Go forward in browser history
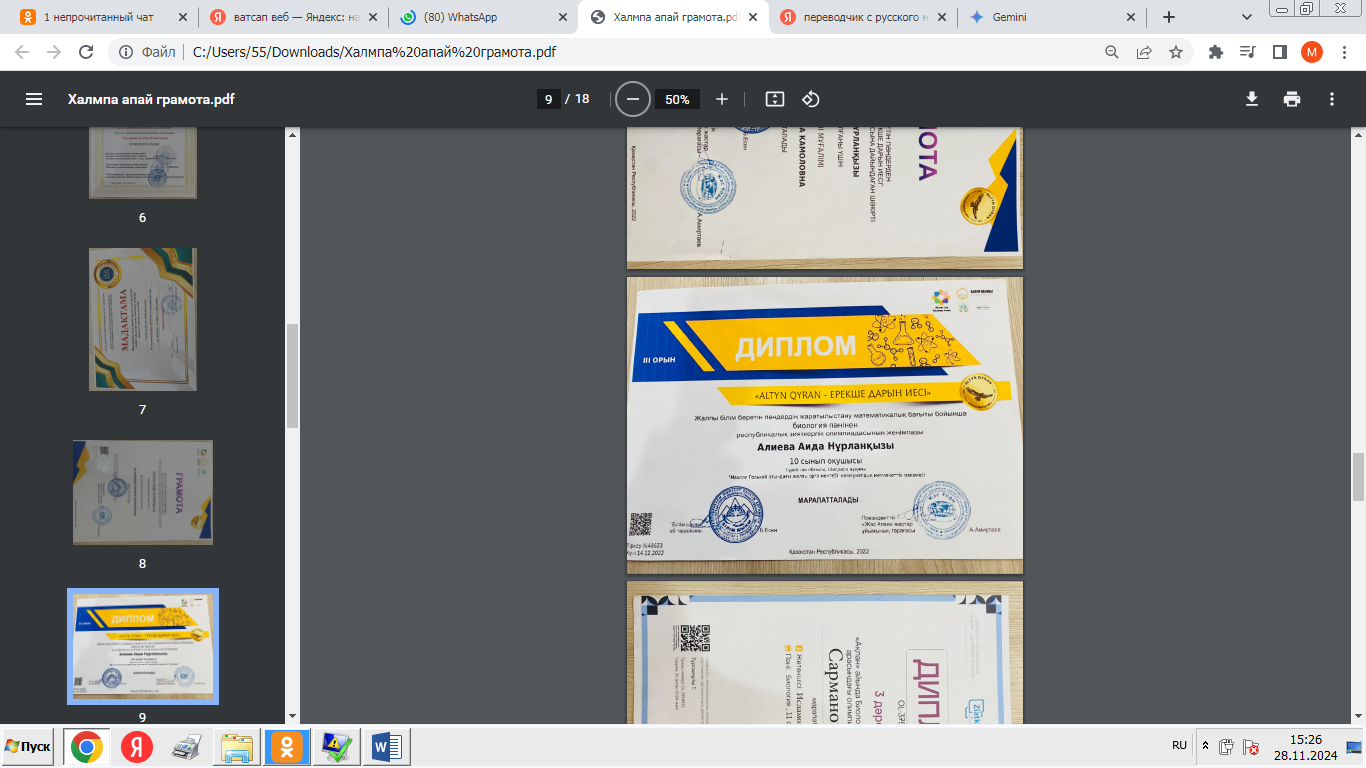Screen dimensions: 1366x768 click(x=54, y=52)
